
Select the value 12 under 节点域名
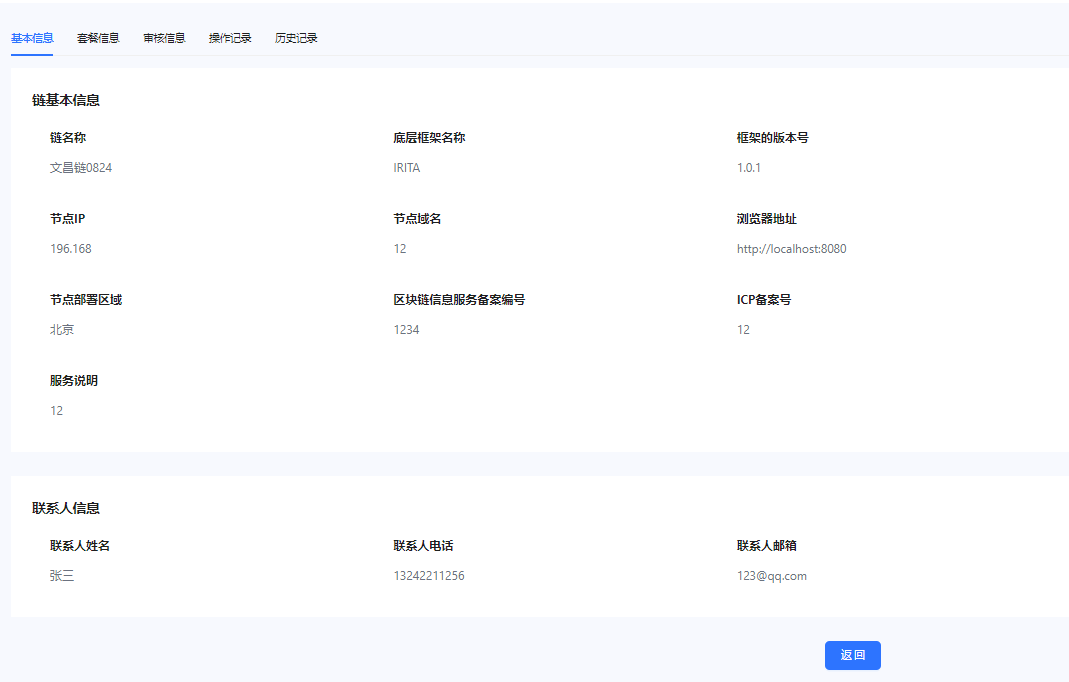point(400,249)
